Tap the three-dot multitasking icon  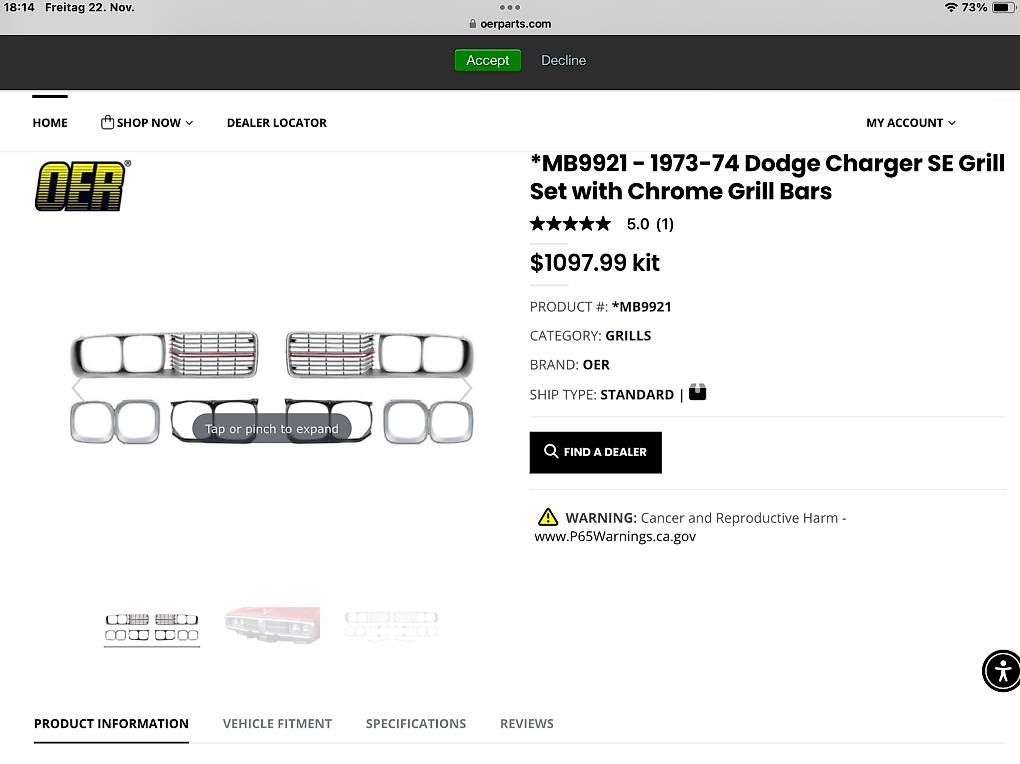(510, 7)
